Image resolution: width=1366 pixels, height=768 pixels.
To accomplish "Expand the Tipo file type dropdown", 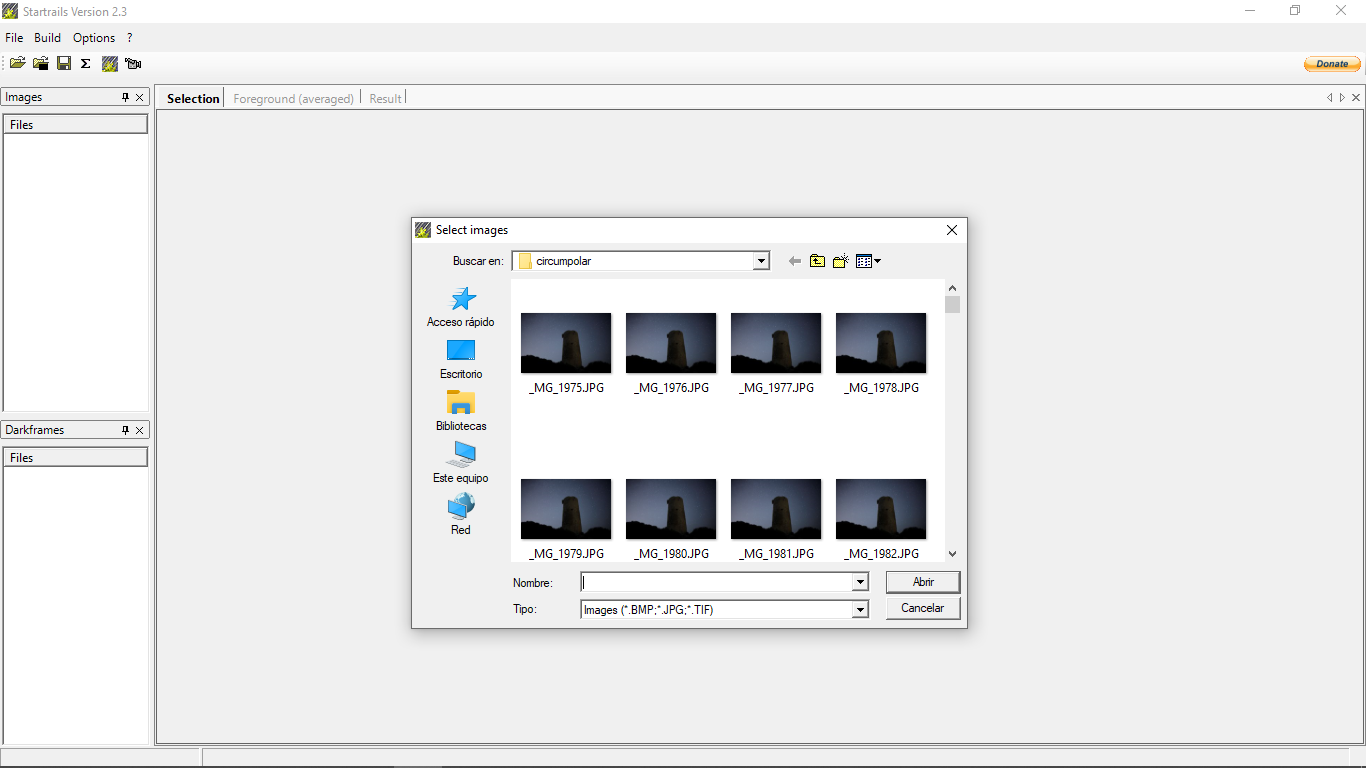I will (860, 610).
